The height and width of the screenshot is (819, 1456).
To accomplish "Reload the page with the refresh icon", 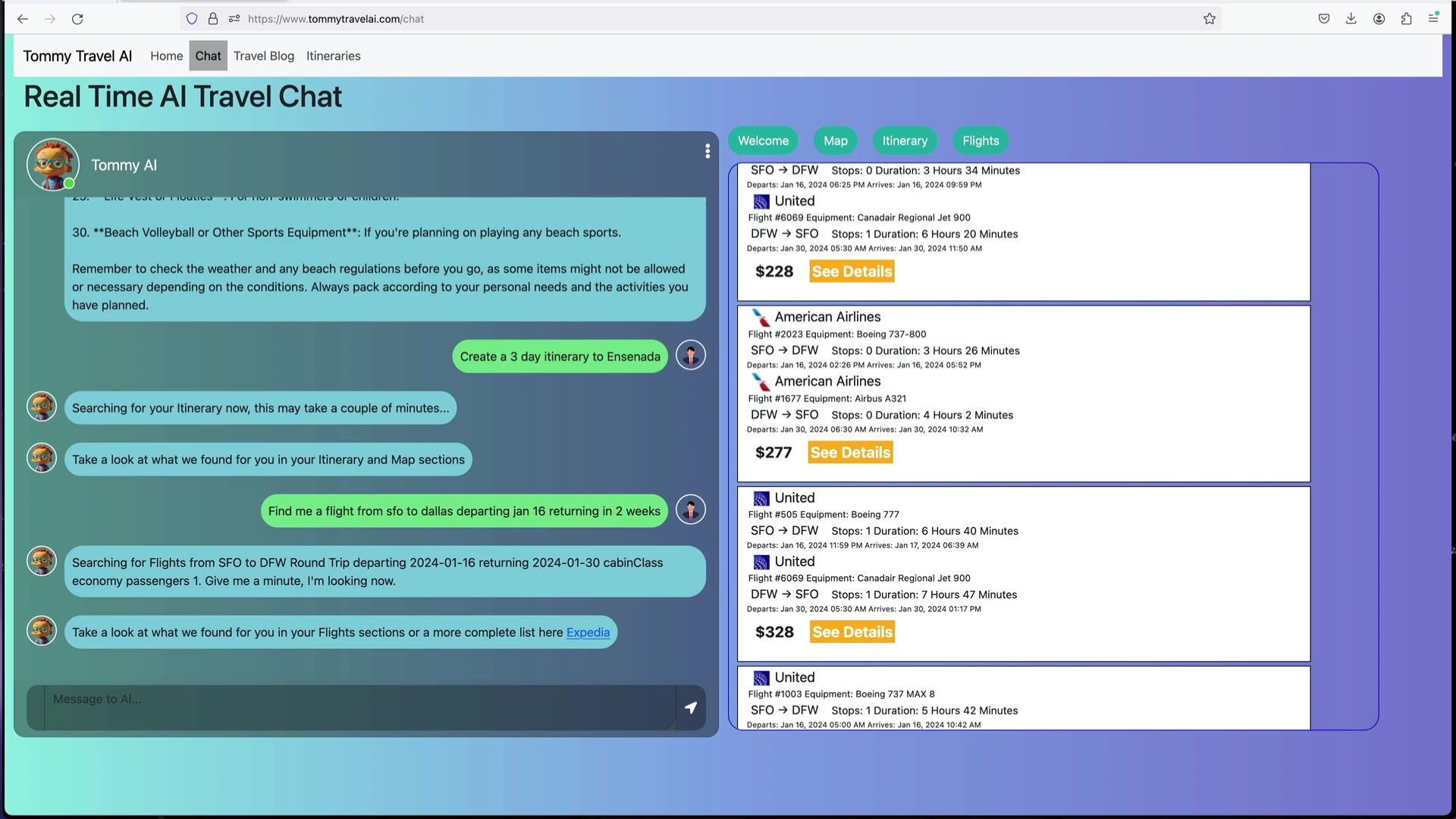I will pyautogui.click(x=77, y=19).
